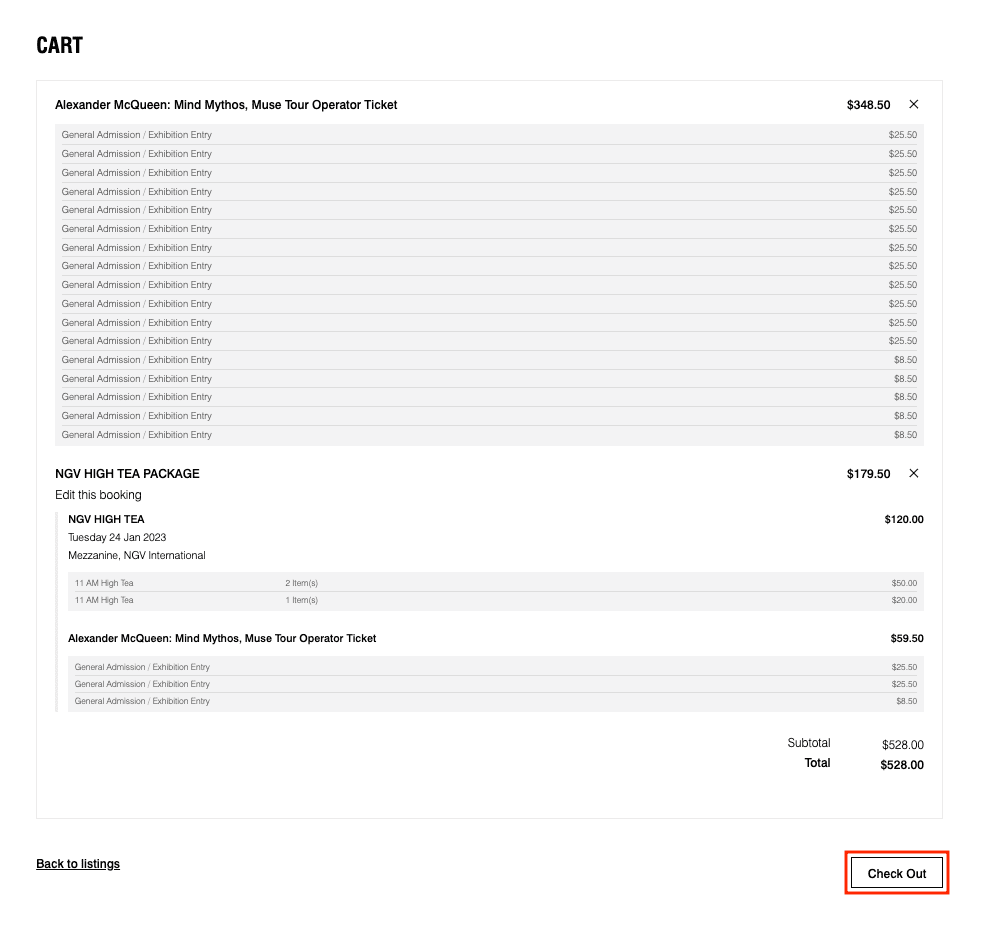Click the last $8.50 row in the package
This screenshot has height=928, width=986.
click(496, 701)
